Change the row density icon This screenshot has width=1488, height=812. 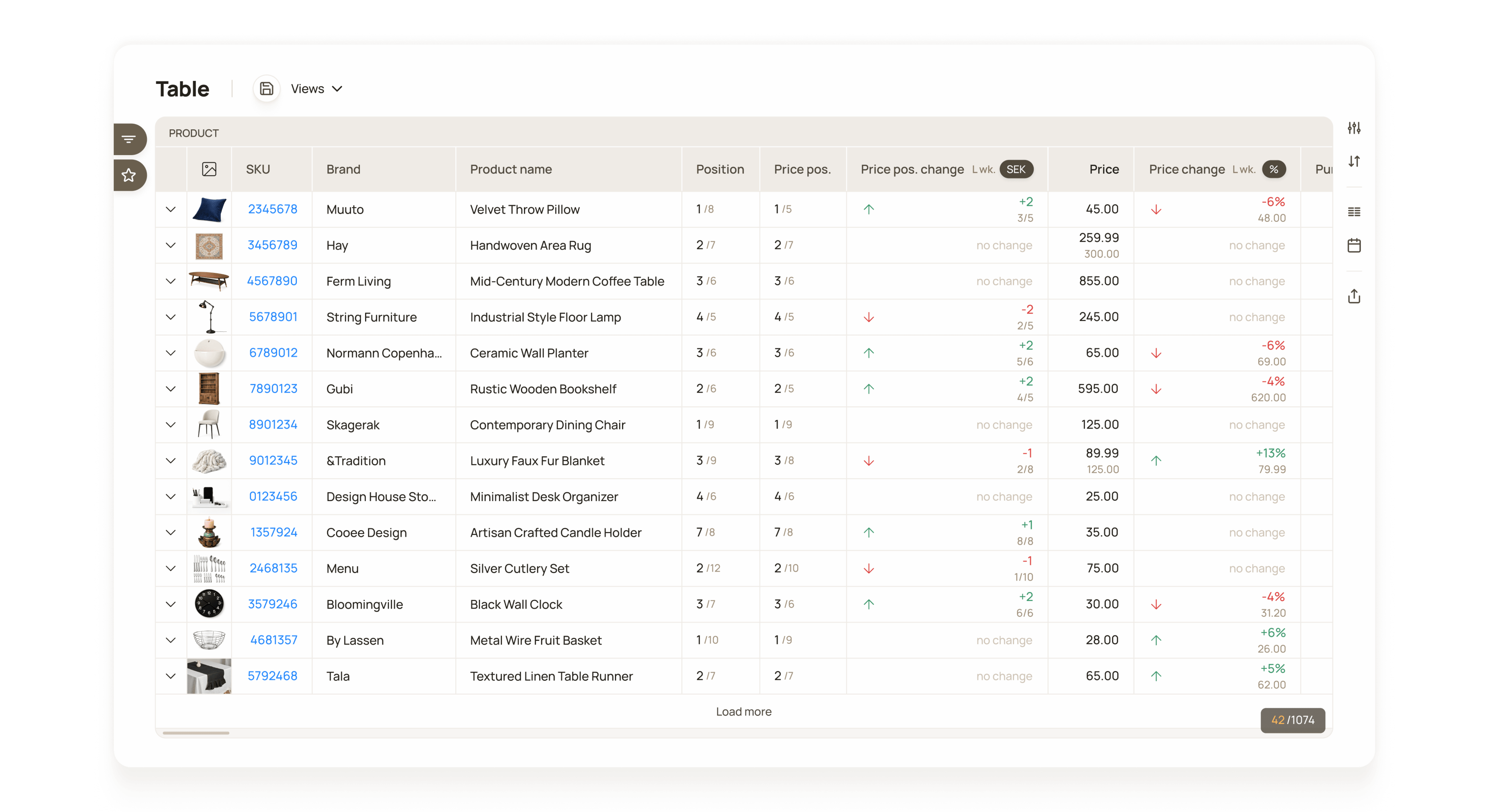1354,212
